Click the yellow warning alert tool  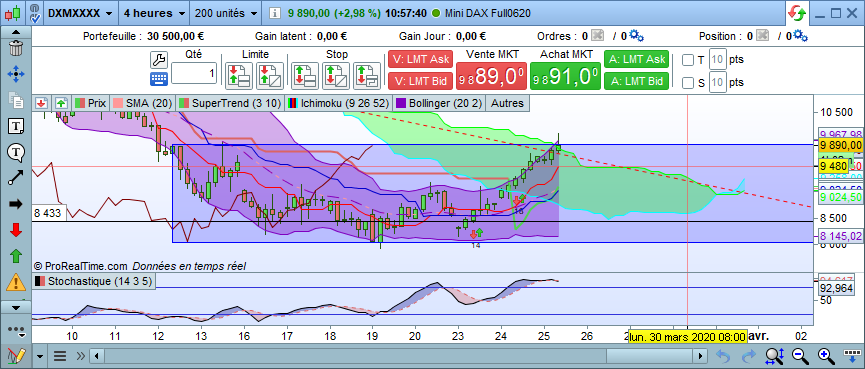point(16,282)
